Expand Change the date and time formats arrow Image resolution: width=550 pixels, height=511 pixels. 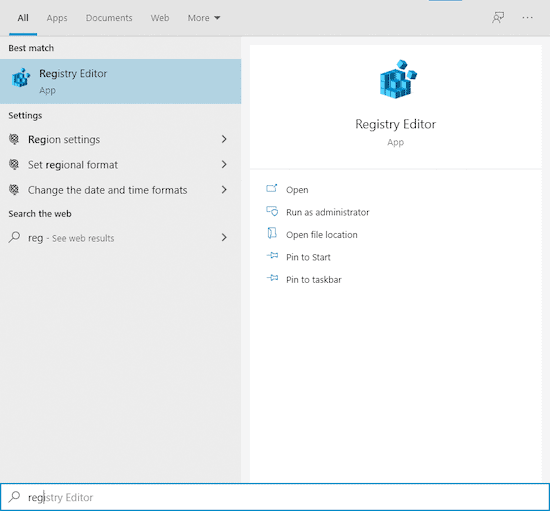coord(224,190)
